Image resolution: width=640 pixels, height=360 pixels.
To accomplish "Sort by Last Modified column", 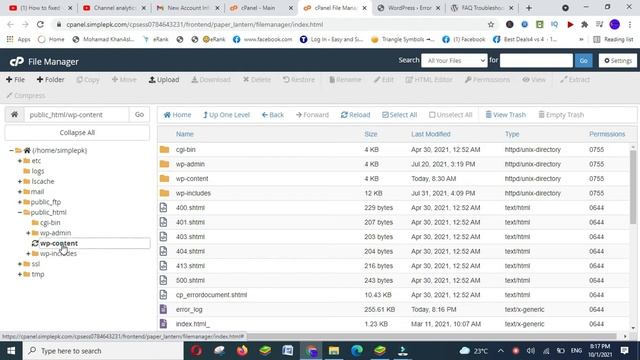I will tap(431, 134).
